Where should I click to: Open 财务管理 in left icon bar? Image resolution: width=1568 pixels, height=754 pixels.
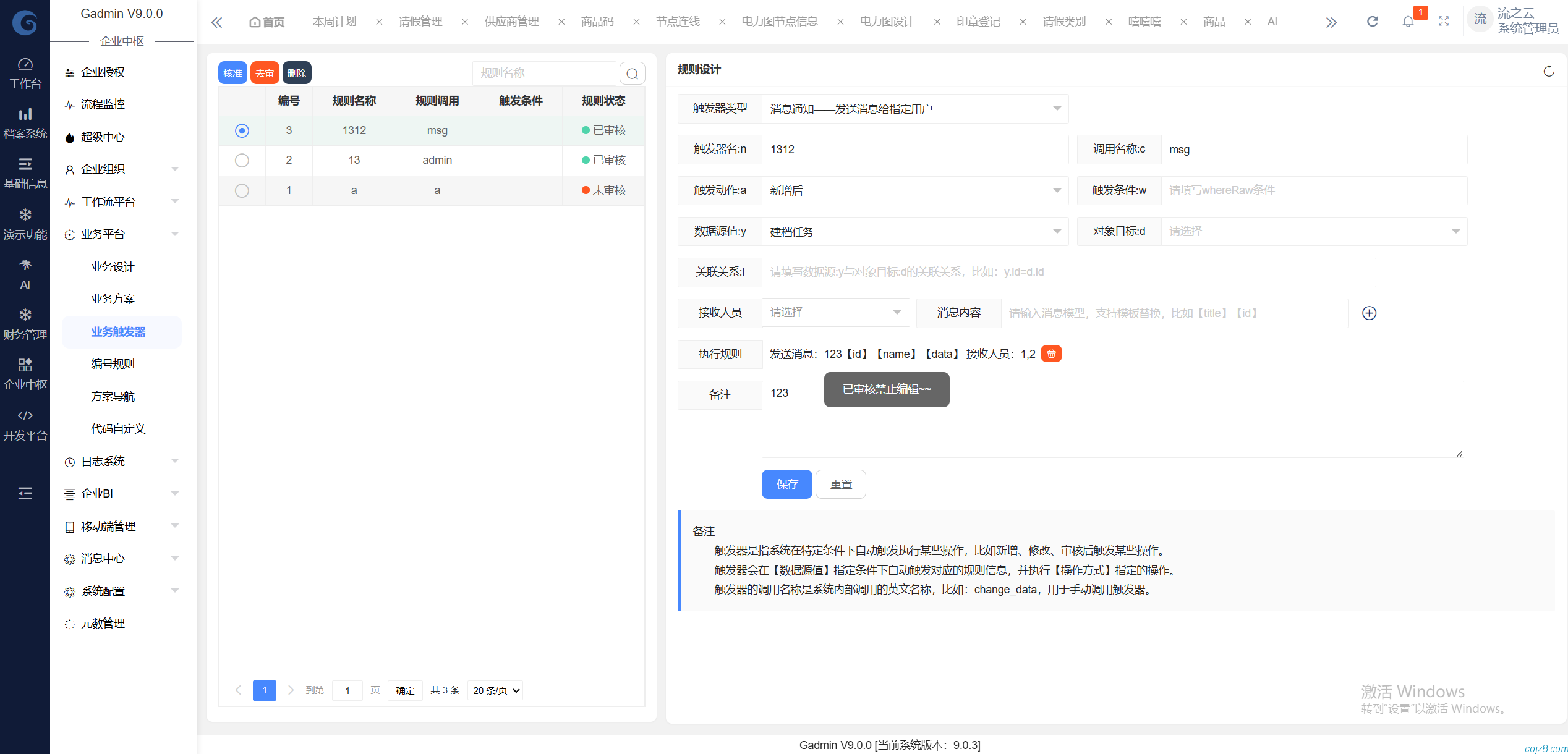(x=25, y=324)
